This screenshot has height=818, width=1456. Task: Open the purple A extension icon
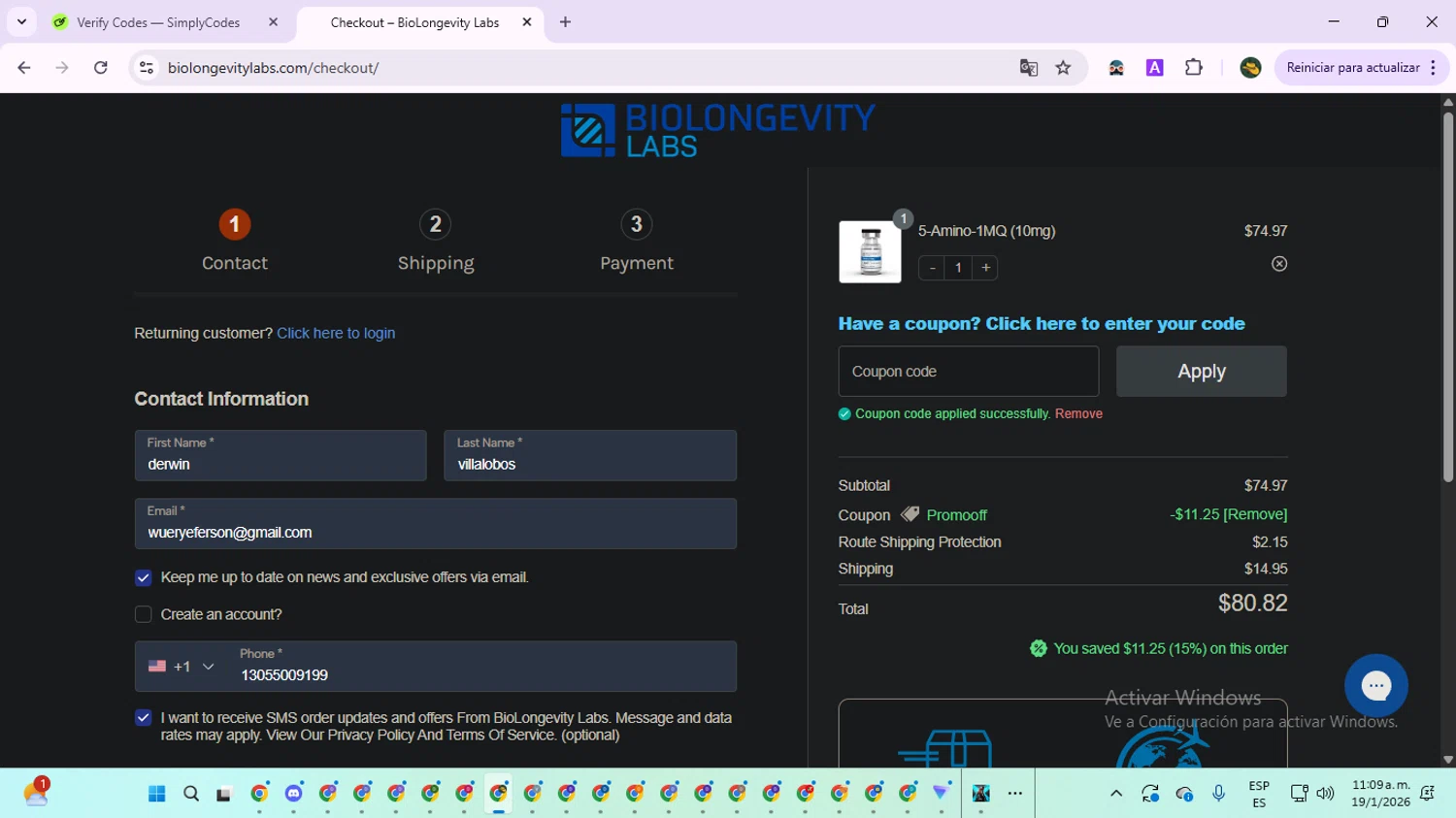coord(1155,68)
